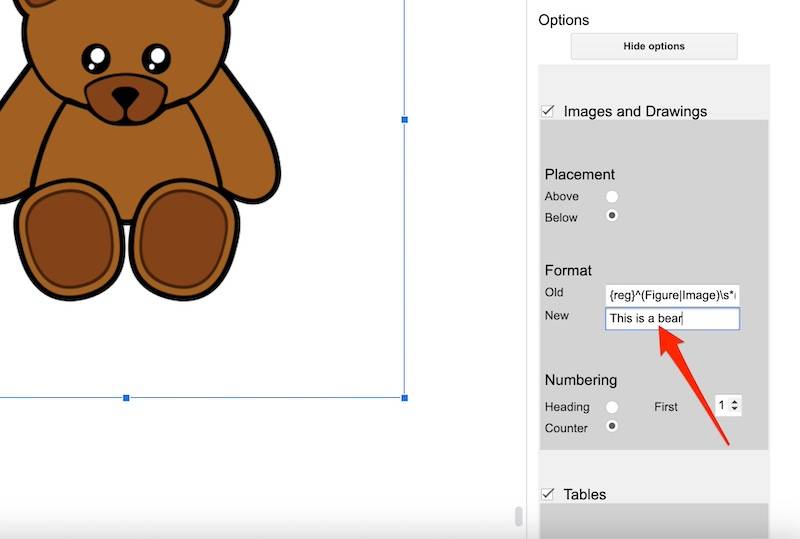Click the Tables label text
Image resolution: width=800 pixels, height=539 pixels.
pyautogui.click(x=585, y=494)
